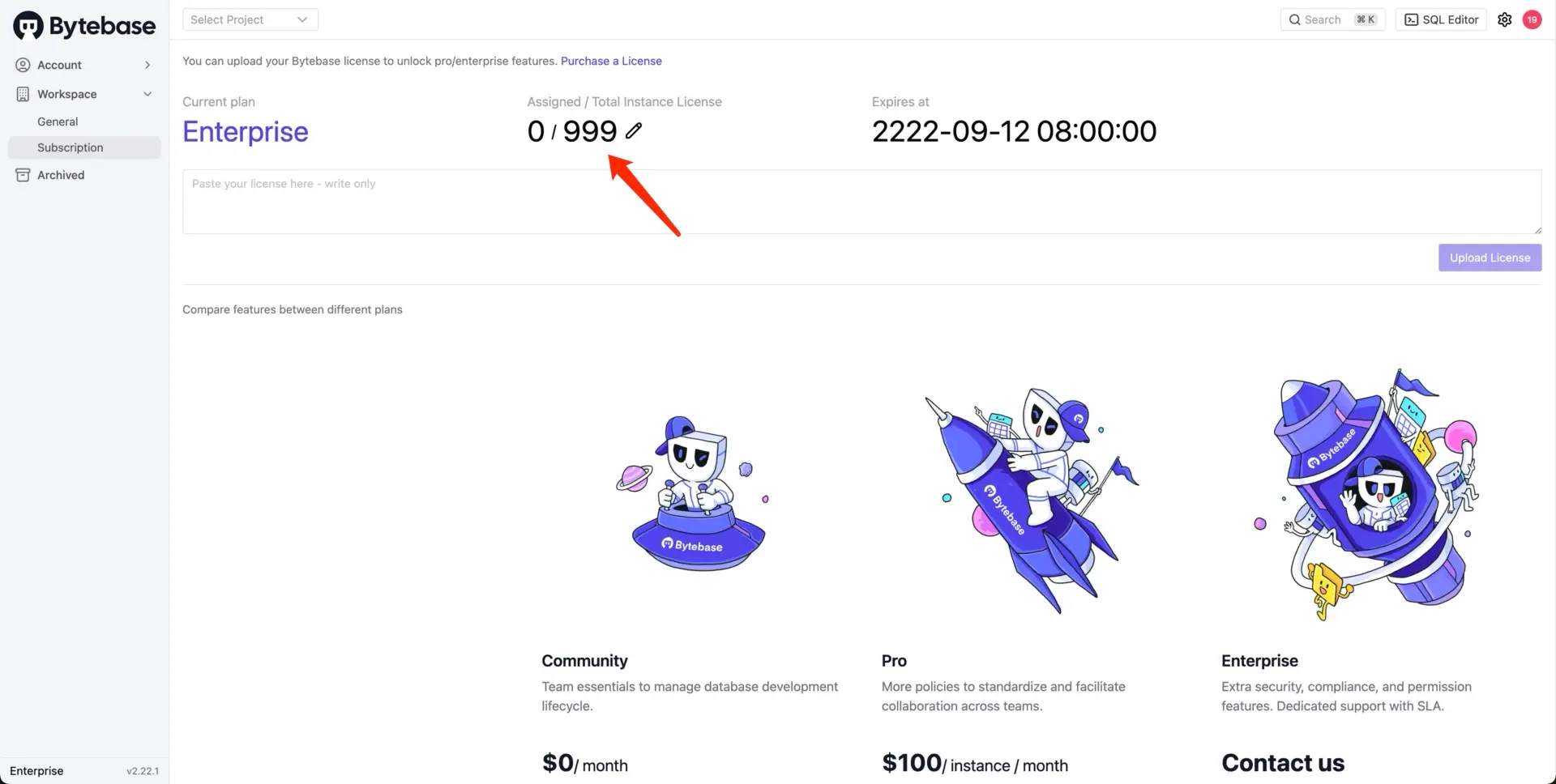
Task: Click the Workspace building icon
Action: coord(23,94)
